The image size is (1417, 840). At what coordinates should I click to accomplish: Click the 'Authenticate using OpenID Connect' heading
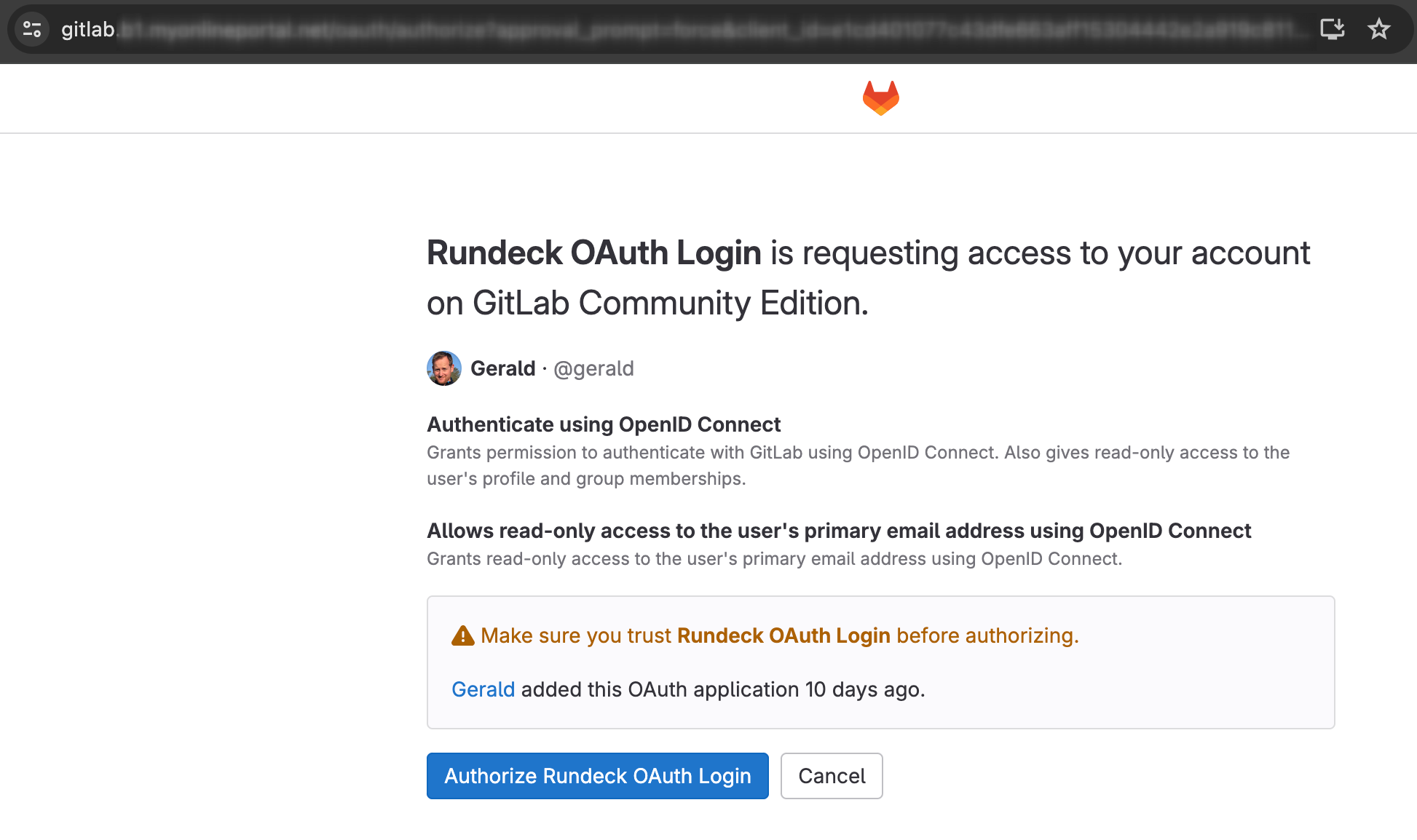click(x=604, y=424)
